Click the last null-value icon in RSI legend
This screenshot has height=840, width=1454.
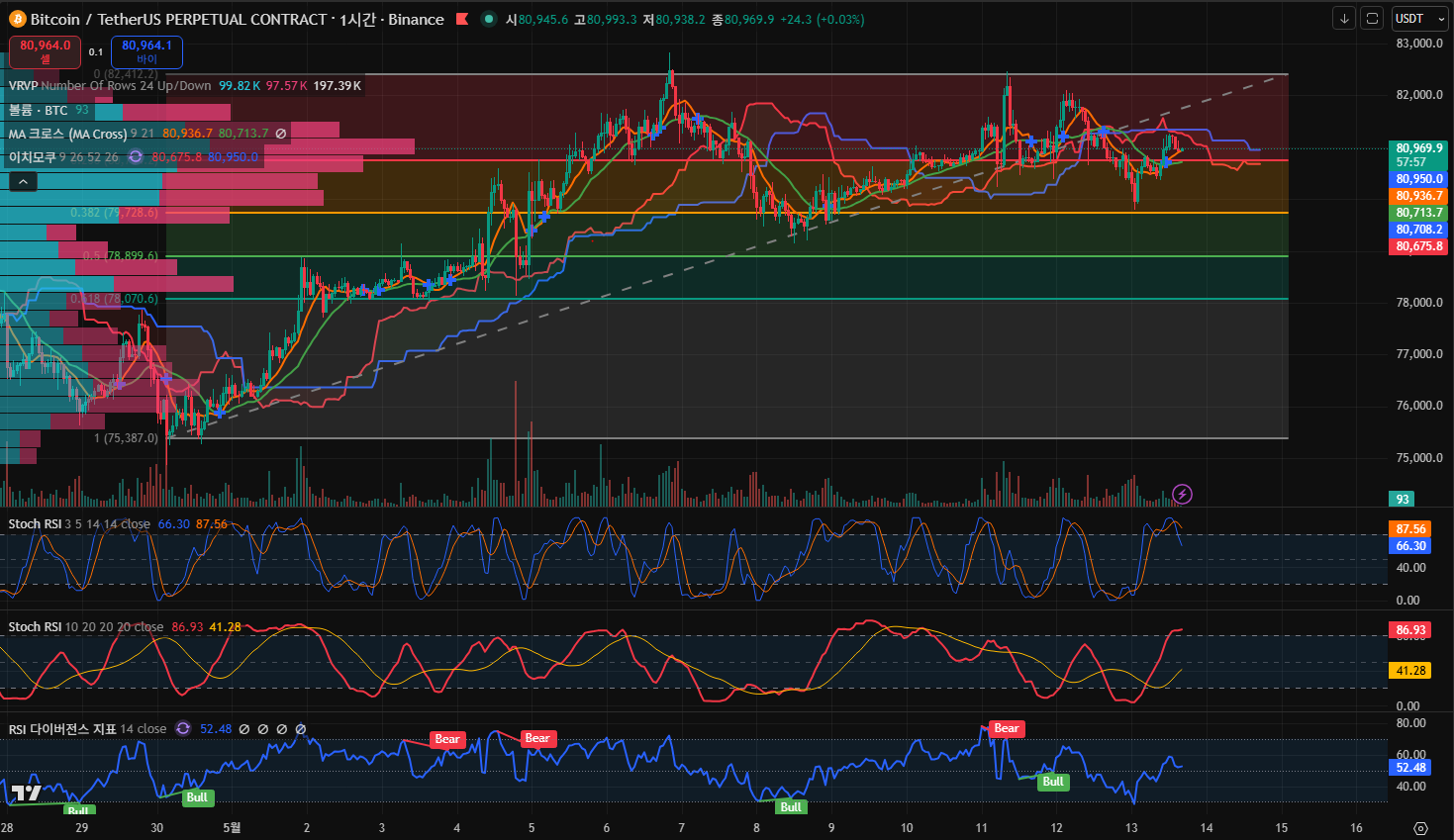(301, 729)
